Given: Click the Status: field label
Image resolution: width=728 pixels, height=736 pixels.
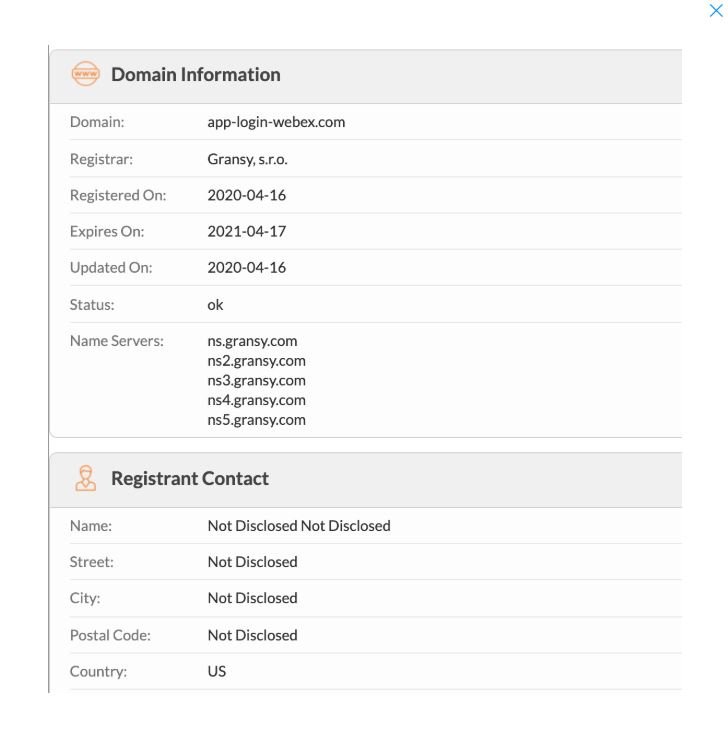Looking at the screenshot, I should pos(92,305).
